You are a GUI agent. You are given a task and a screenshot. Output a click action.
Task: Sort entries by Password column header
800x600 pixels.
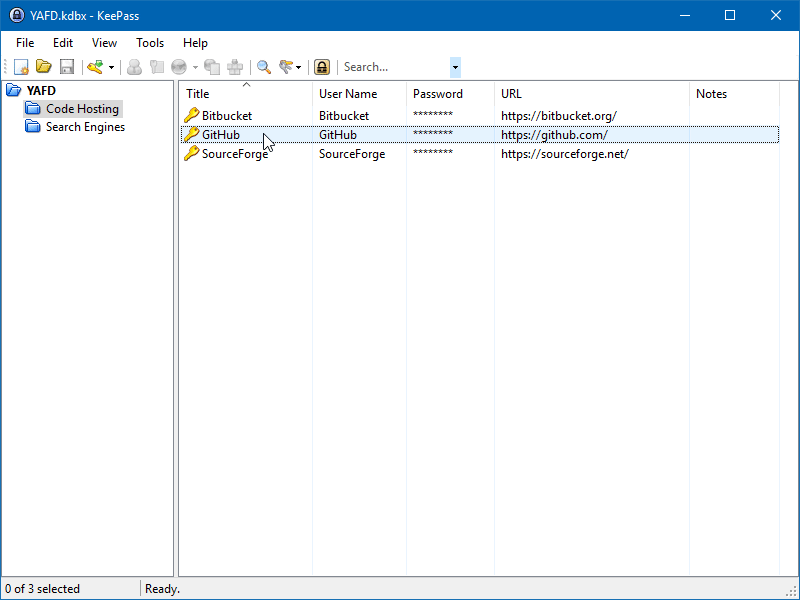click(x=450, y=94)
